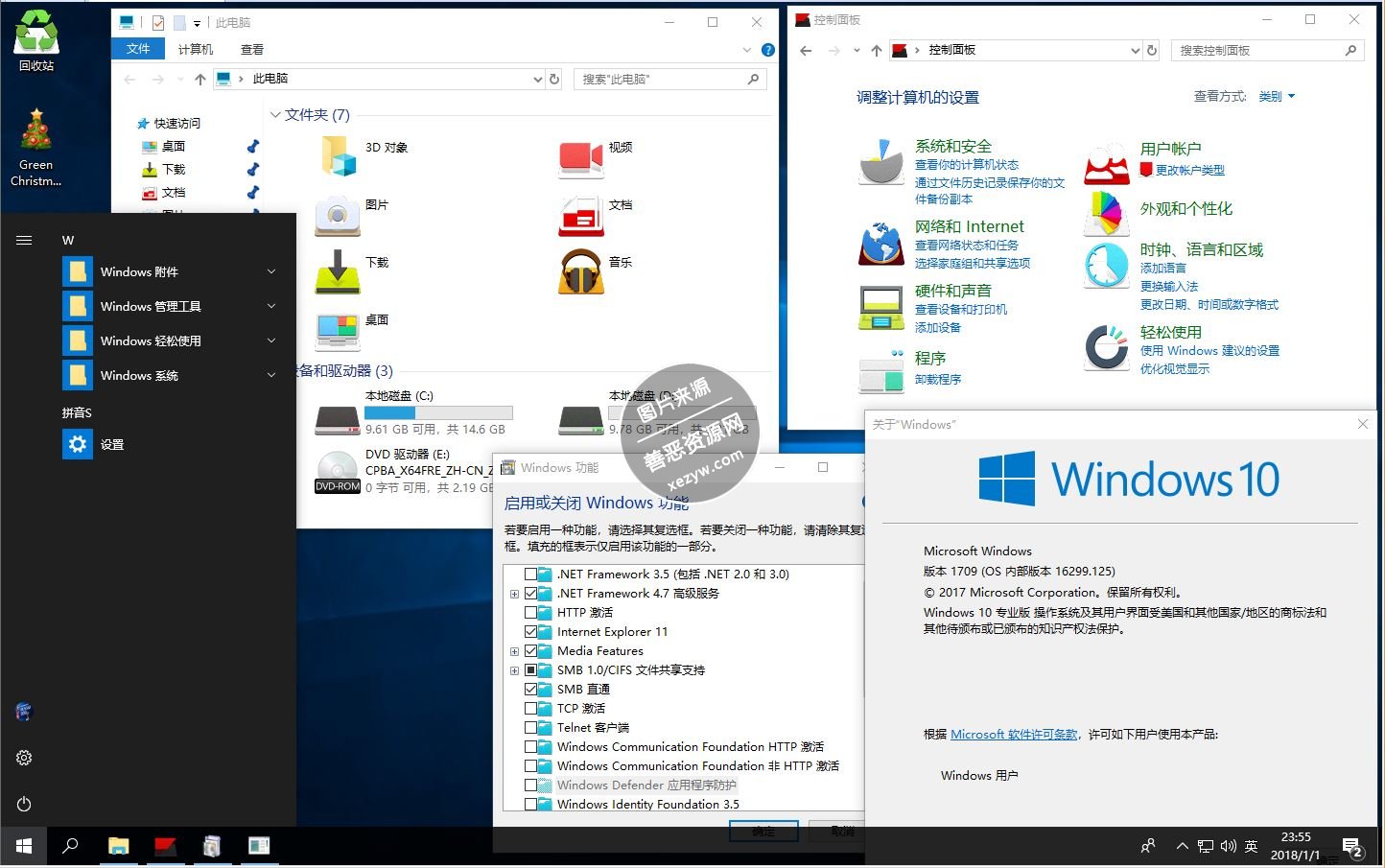Expand Windows 管理工具 group chevron
1385x868 pixels.
(x=271, y=306)
